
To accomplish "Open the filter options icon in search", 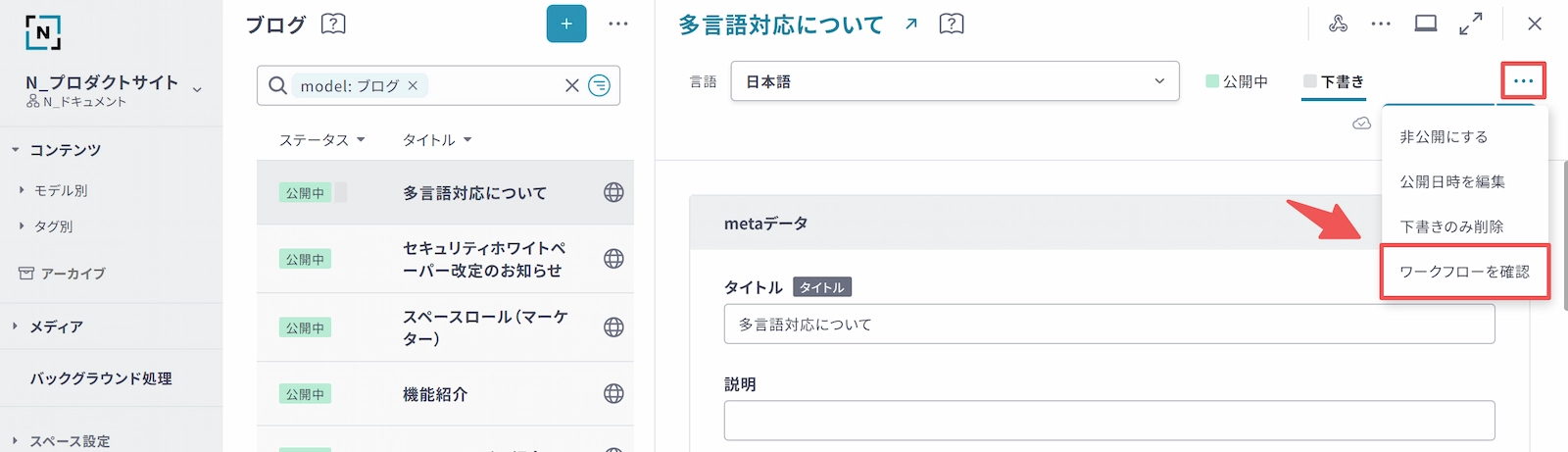I will 599,86.
